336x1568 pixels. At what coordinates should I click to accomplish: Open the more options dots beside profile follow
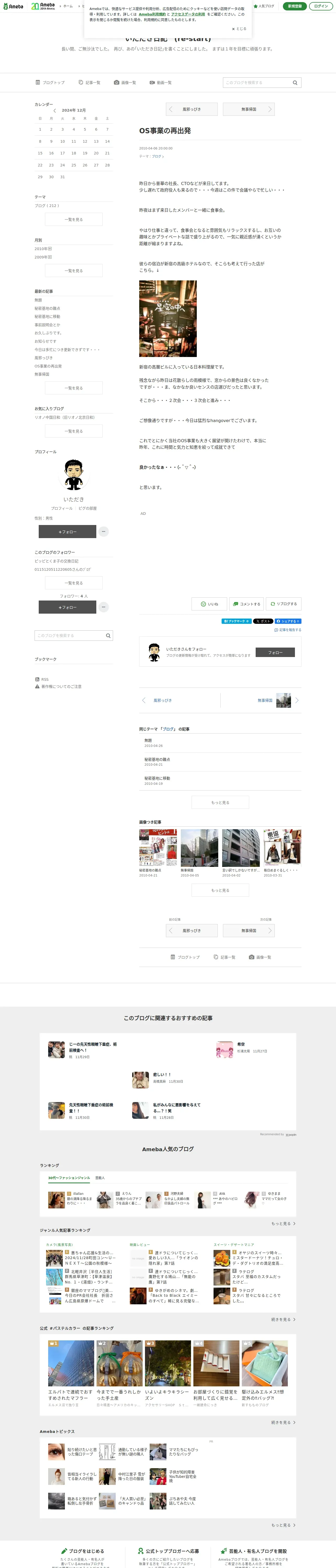104,531
